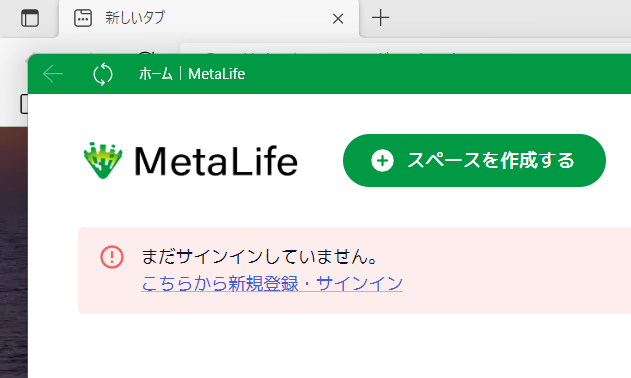Click the red warning exclamation icon

112,257
